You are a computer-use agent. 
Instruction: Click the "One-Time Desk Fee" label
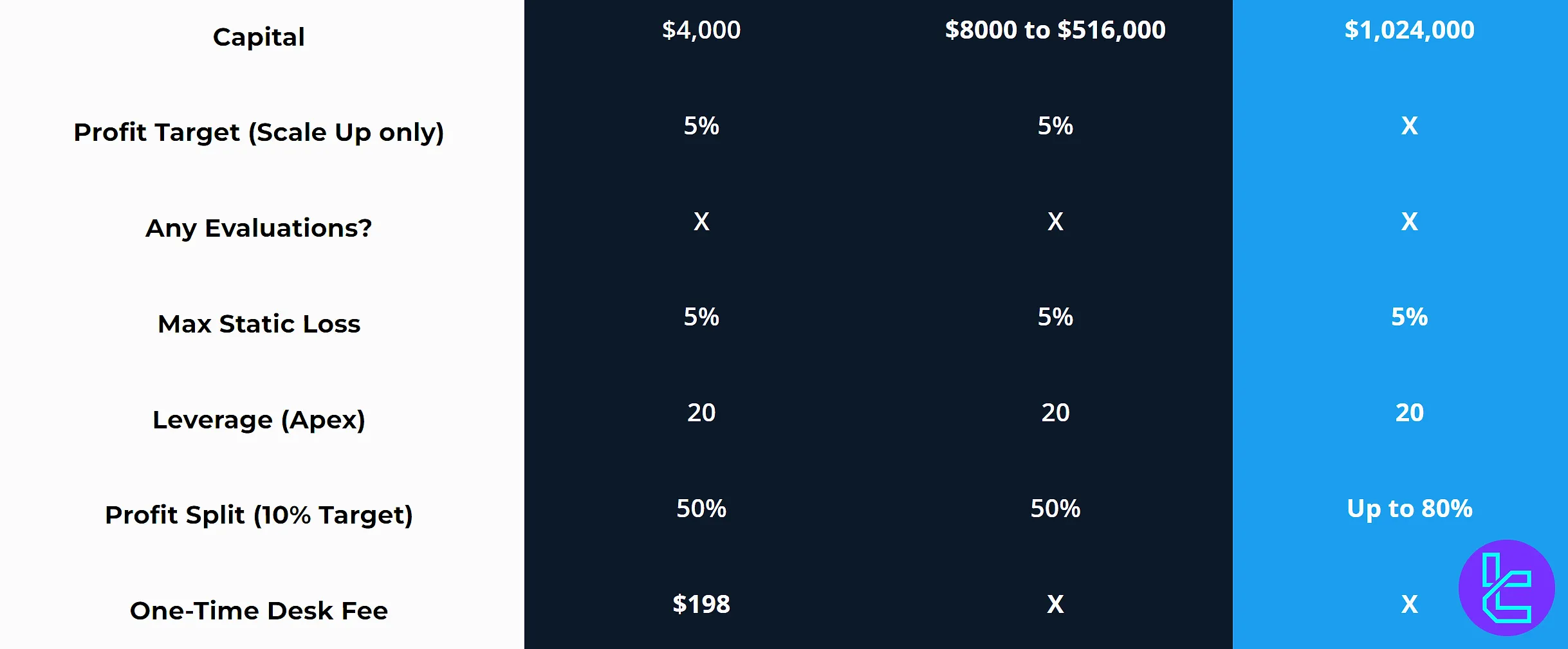(259, 611)
